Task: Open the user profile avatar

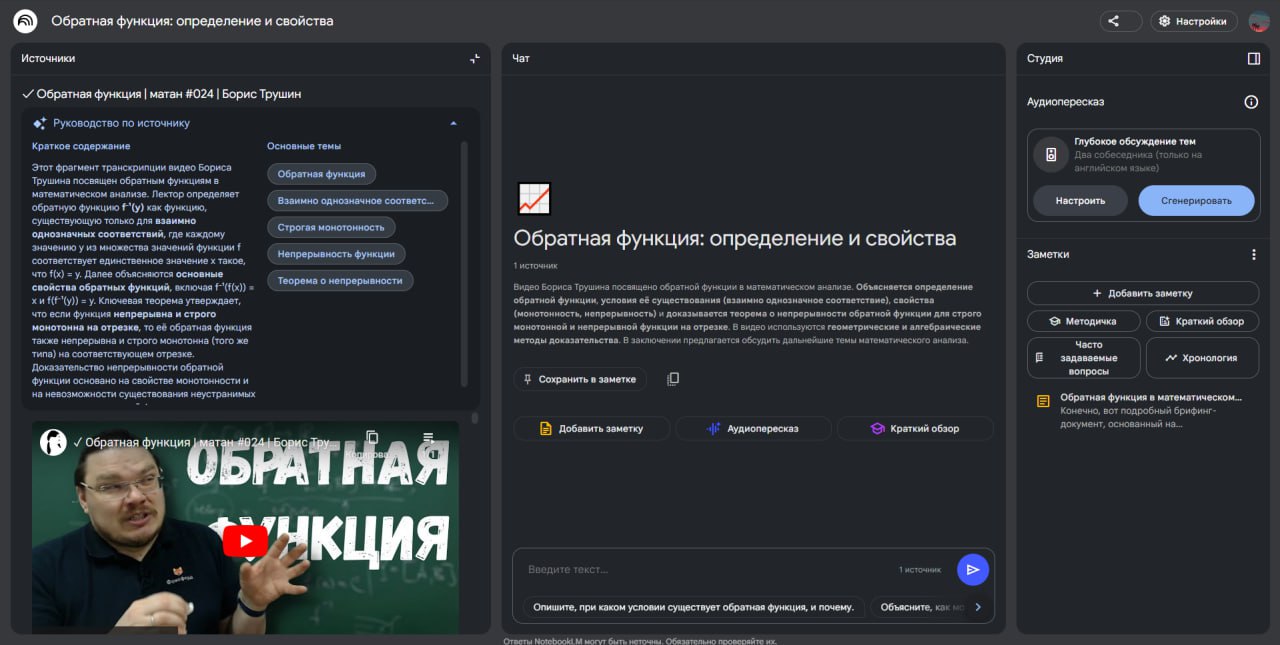Action: point(1259,21)
